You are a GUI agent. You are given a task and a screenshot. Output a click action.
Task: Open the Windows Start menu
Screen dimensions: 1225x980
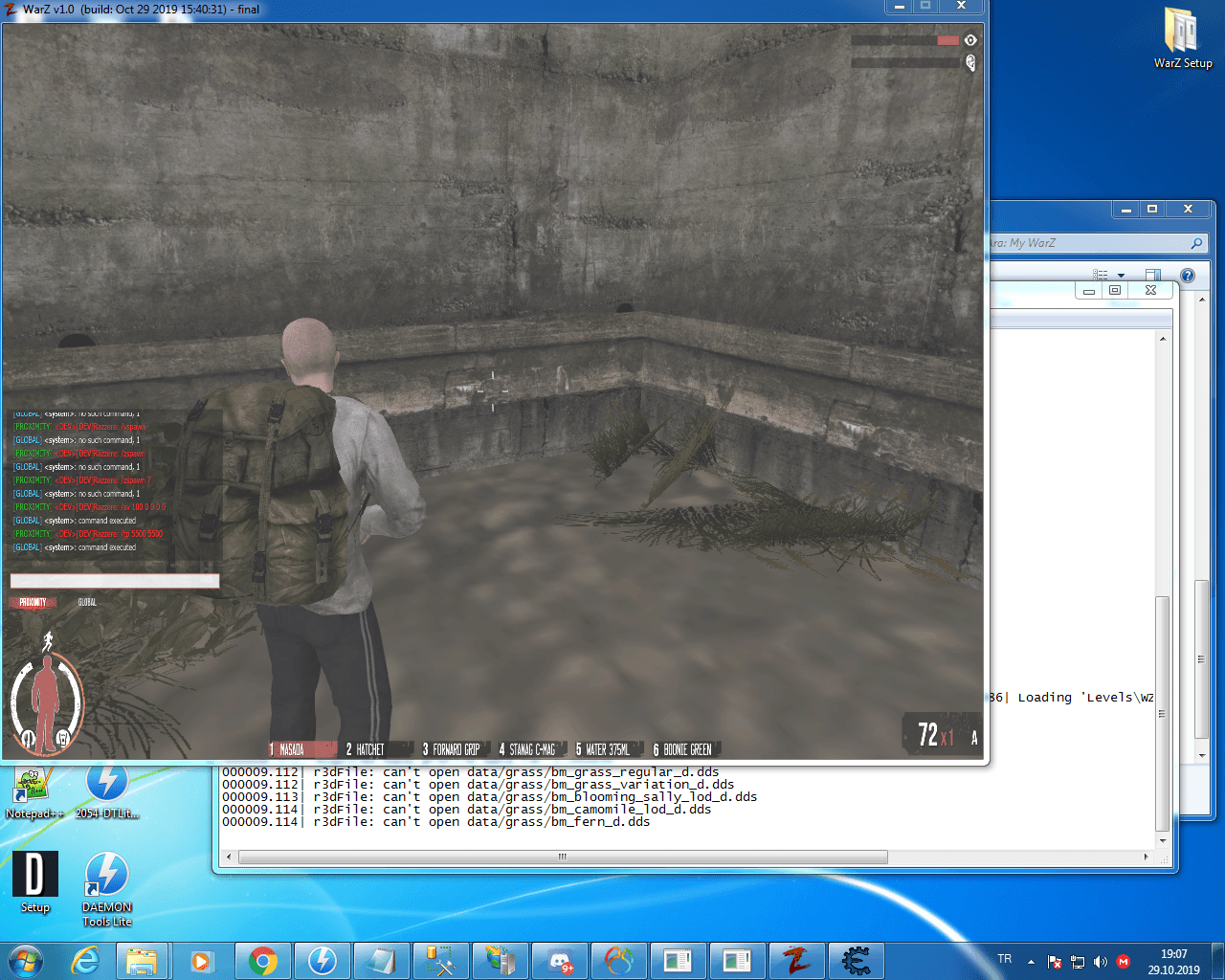pos(27,961)
